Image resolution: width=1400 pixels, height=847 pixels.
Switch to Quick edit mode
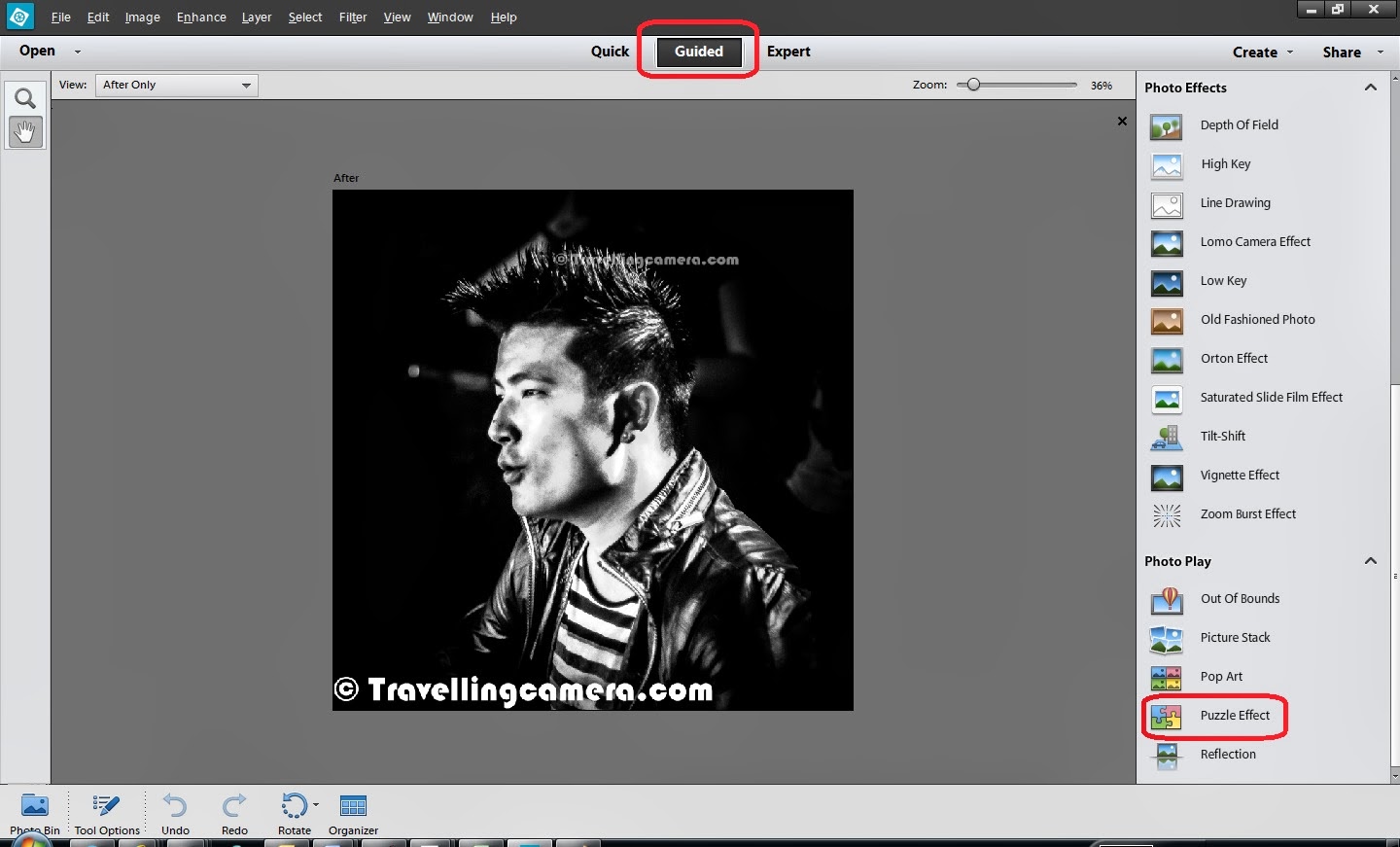610,52
